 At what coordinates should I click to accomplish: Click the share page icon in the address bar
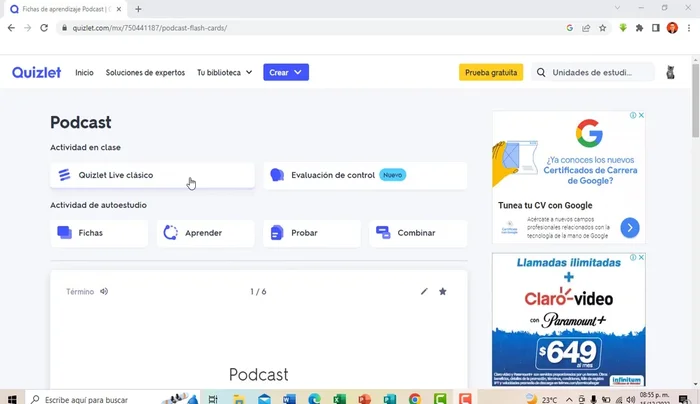[x=586, y=28]
